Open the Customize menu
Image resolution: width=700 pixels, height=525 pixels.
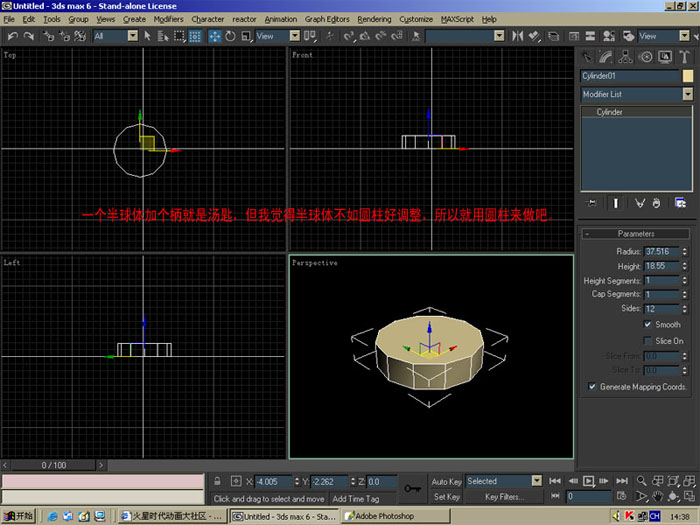[416, 19]
